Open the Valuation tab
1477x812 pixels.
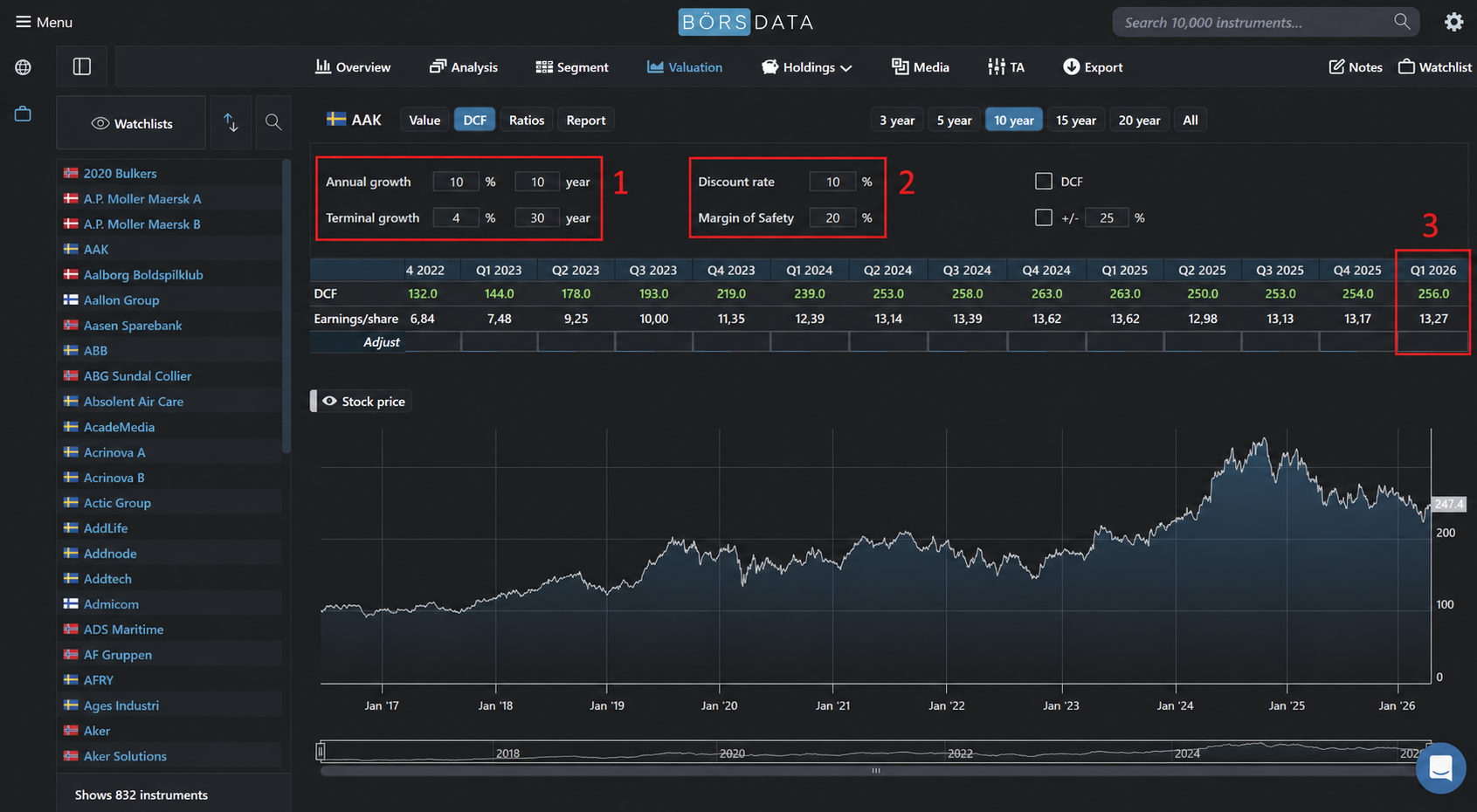point(685,67)
